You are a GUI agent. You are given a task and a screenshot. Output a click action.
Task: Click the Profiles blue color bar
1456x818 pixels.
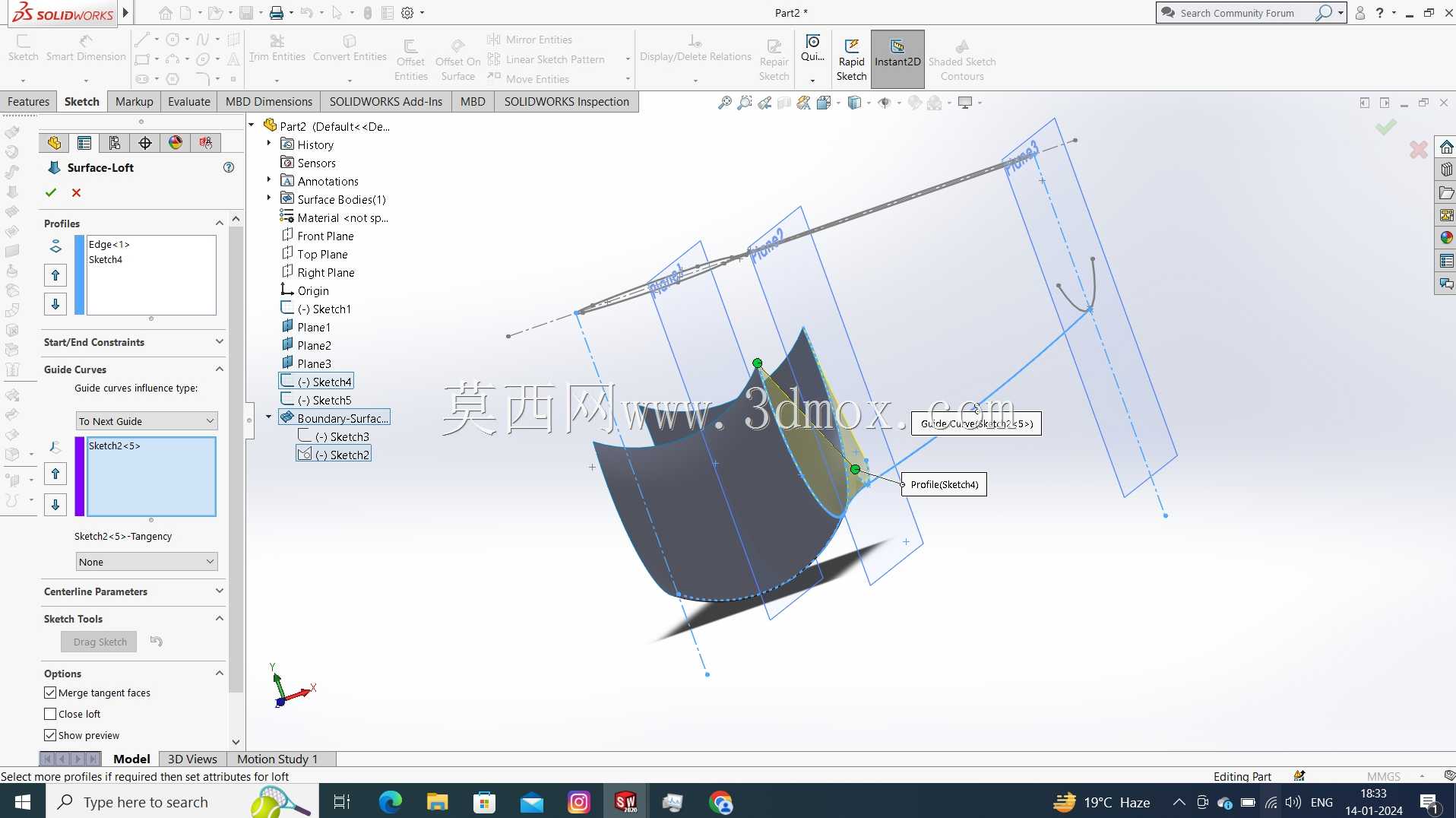tap(80, 275)
